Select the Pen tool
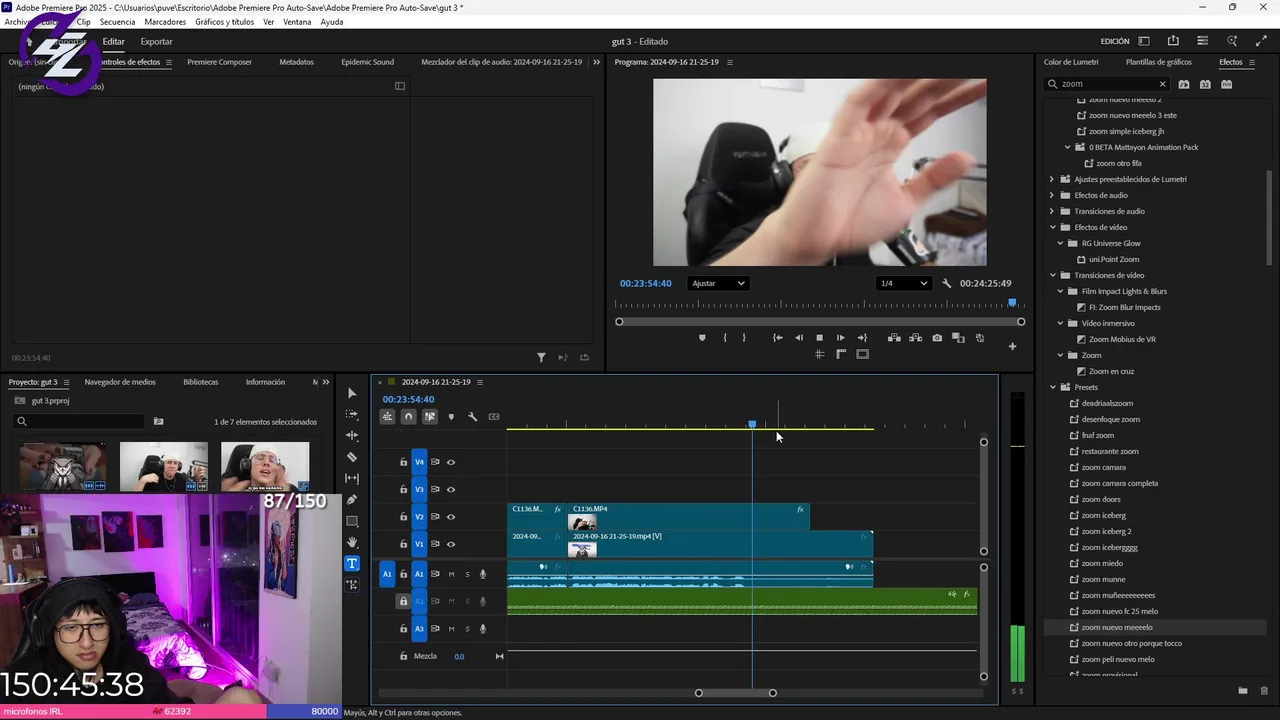 coord(351,500)
